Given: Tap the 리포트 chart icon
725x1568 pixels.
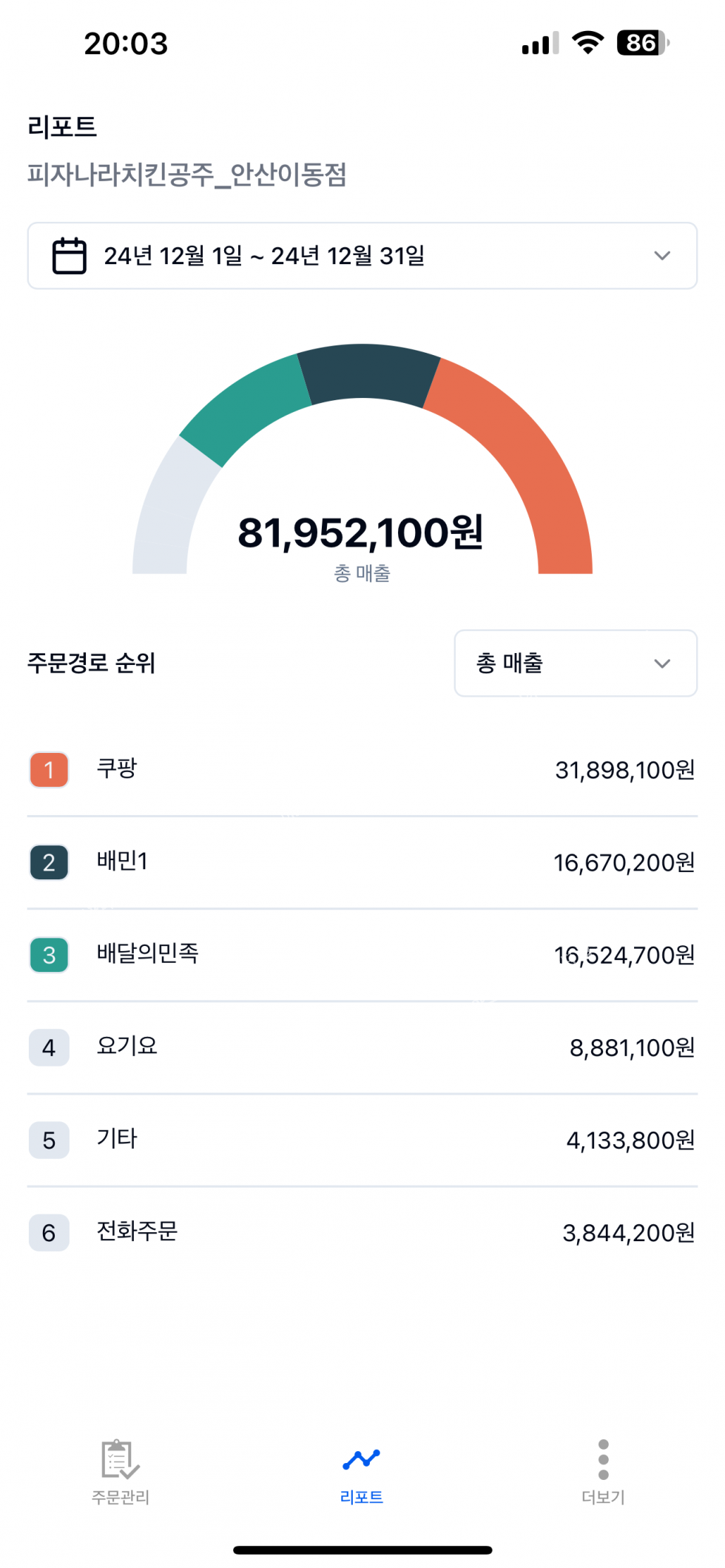Looking at the screenshot, I should click(x=361, y=1459).
